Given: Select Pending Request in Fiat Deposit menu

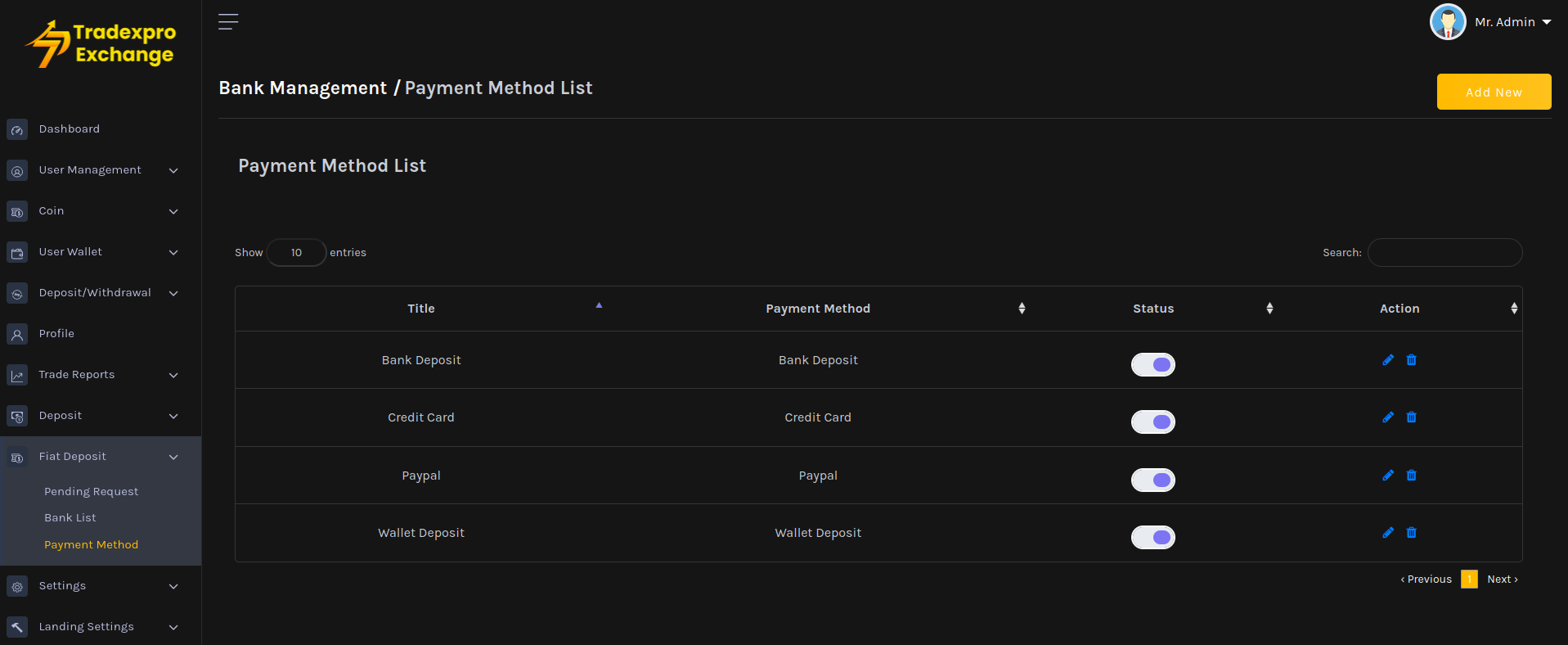Looking at the screenshot, I should [x=91, y=492].
